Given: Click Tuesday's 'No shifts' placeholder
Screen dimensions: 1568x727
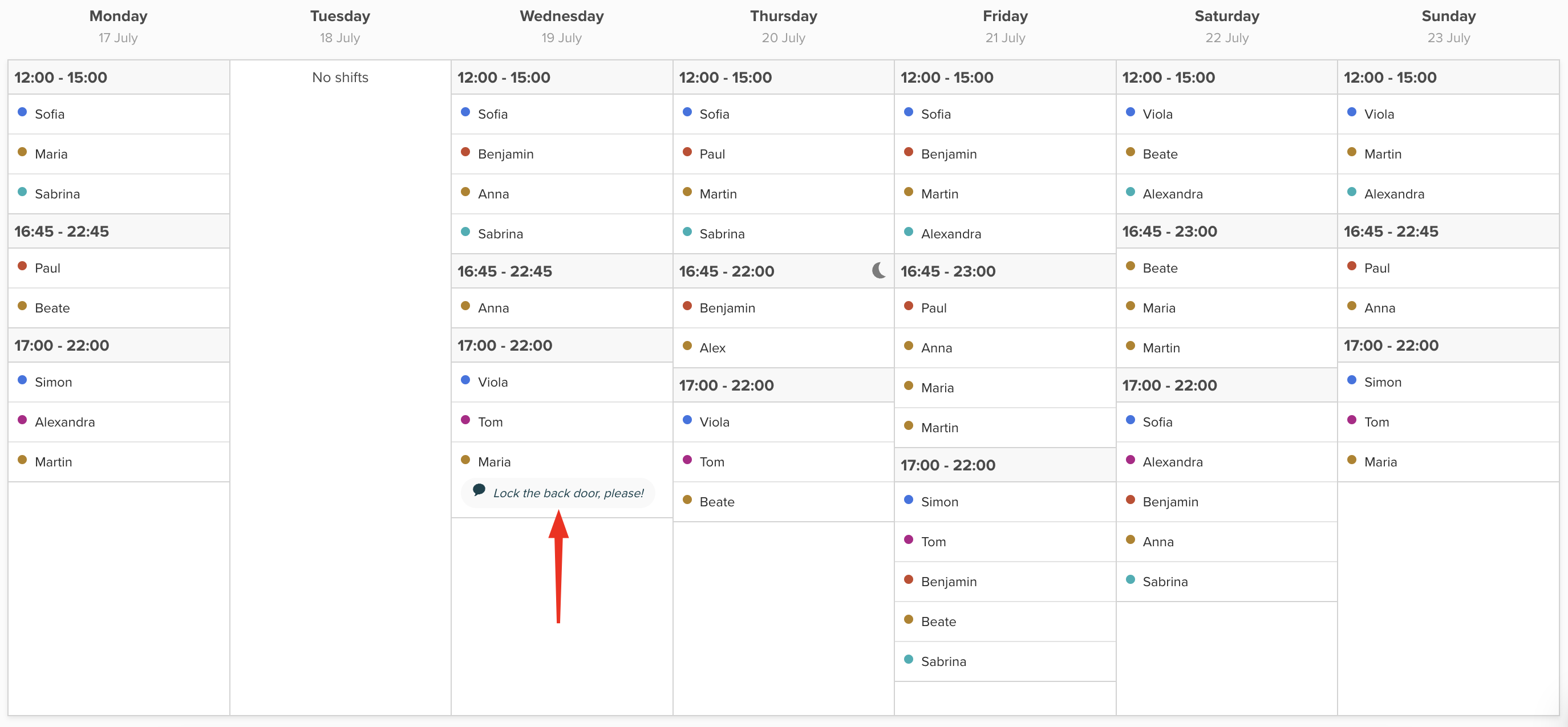Looking at the screenshot, I should point(339,78).
